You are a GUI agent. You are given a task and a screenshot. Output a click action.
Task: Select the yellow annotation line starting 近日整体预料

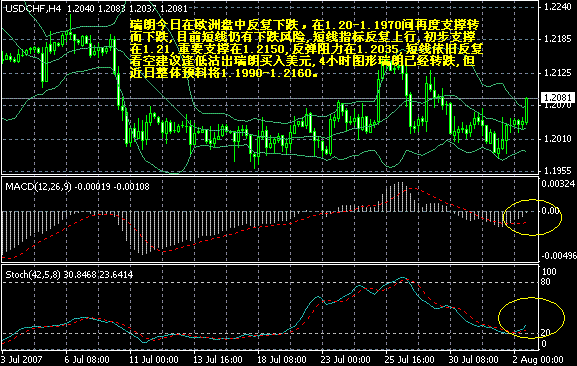click(223, 73)
